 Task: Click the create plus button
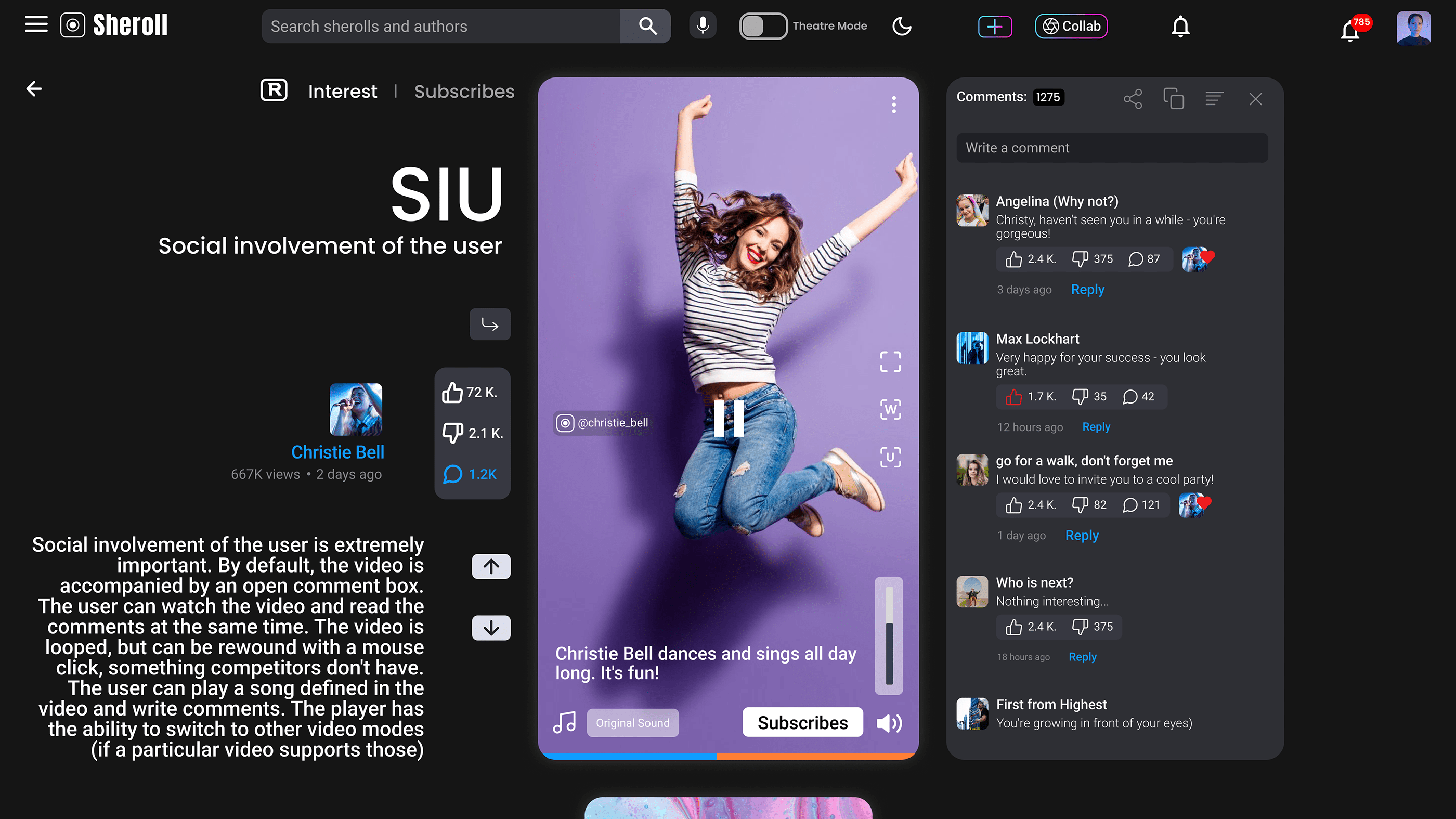click(x=995, y=26)
